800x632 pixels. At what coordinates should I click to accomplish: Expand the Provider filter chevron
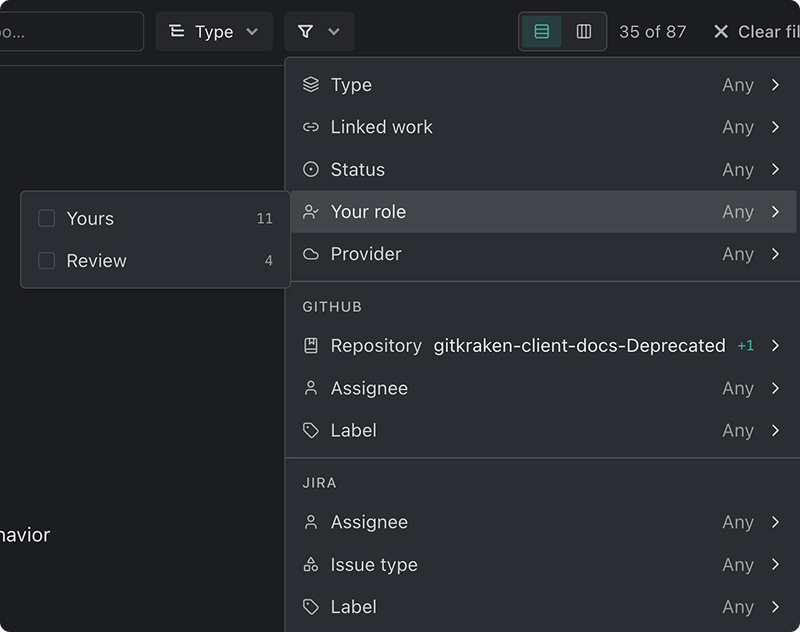[776, 254]
